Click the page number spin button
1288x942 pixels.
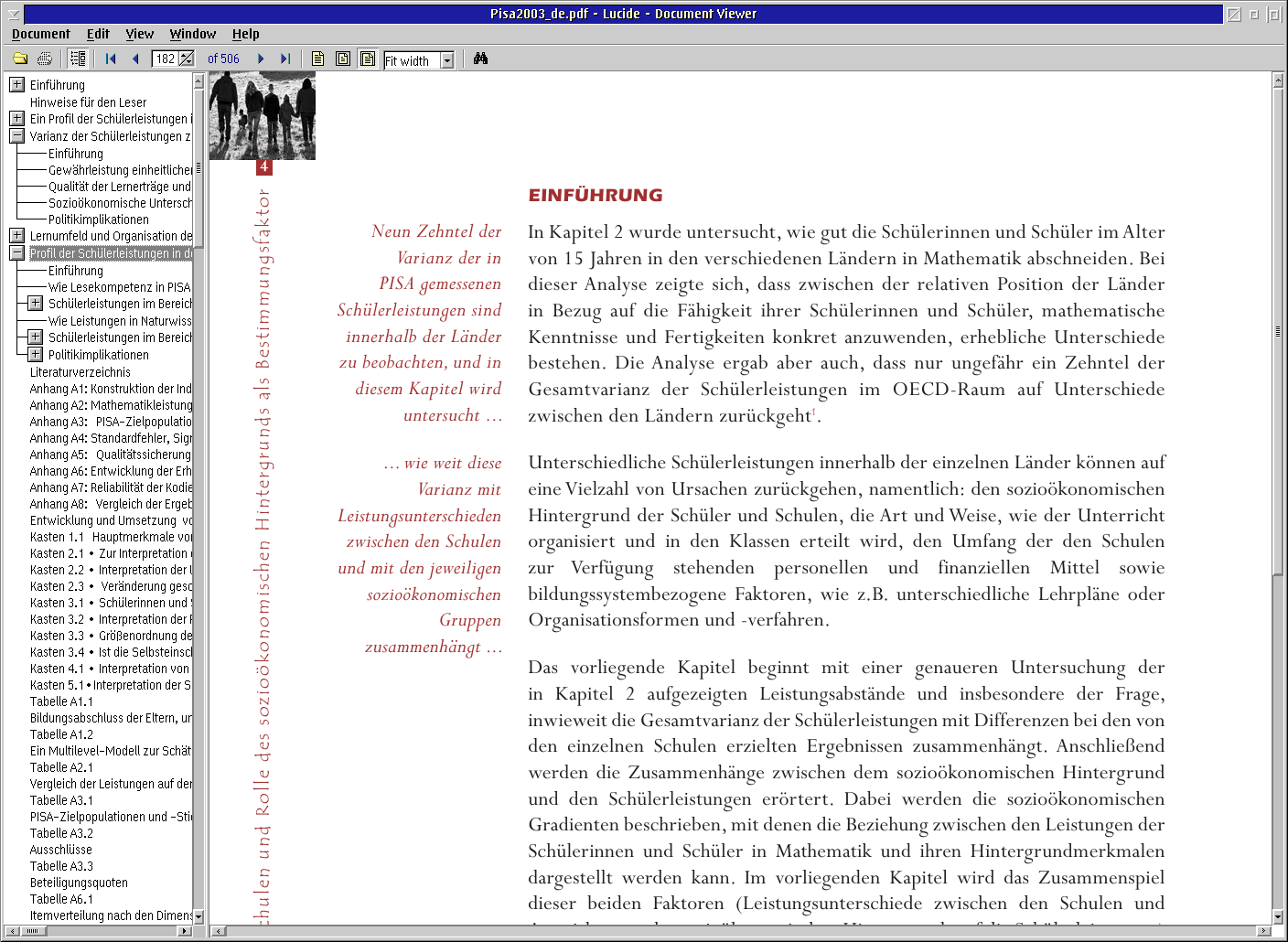[x=187, y=59]
